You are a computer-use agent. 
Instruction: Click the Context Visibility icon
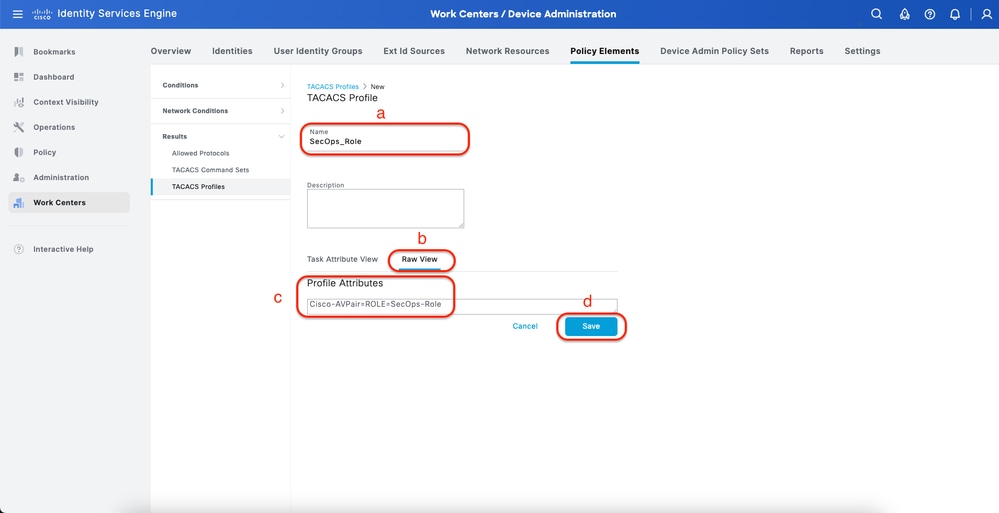[18, 102]
